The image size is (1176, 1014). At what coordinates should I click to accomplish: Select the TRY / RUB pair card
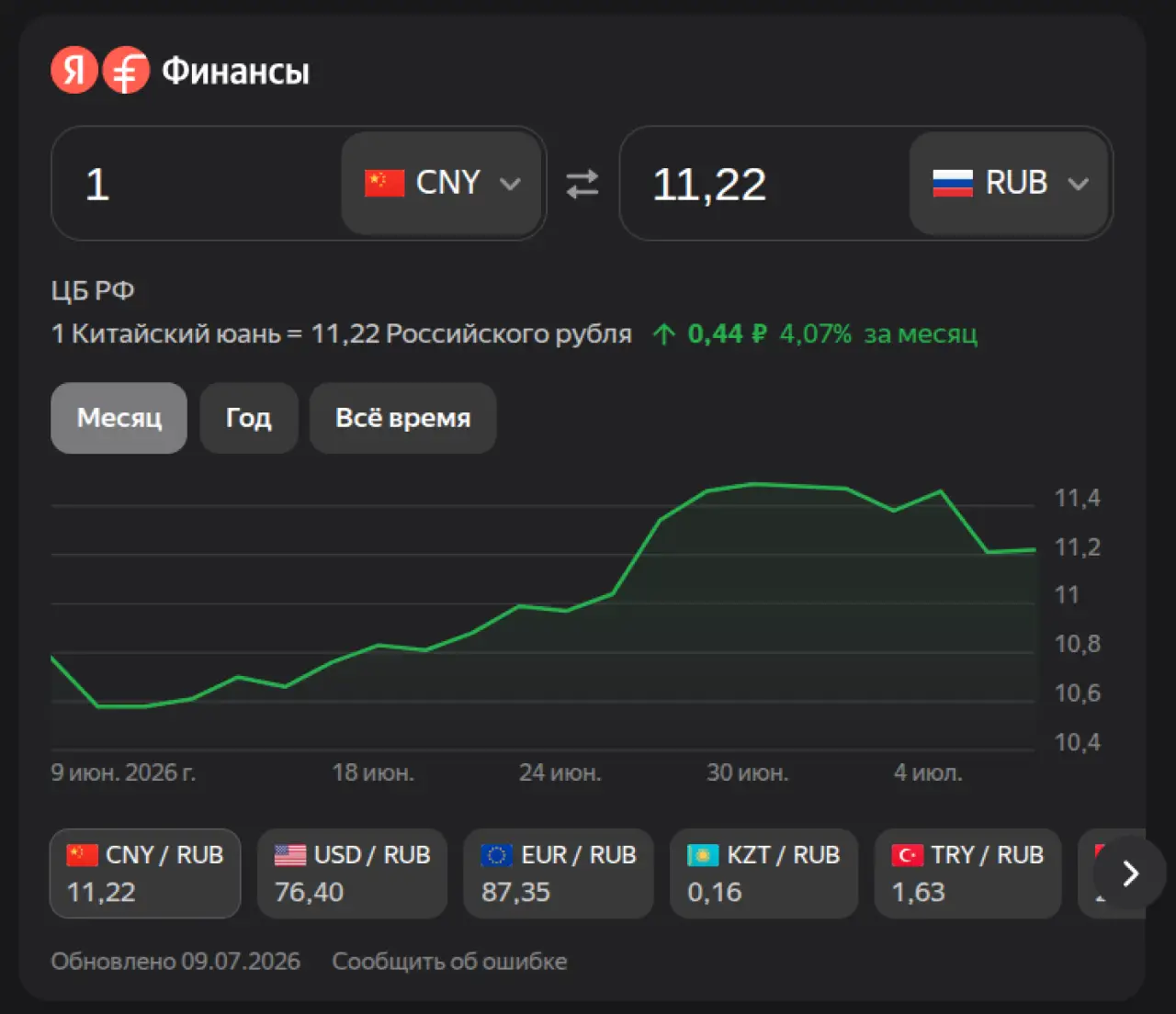(967, 873)
